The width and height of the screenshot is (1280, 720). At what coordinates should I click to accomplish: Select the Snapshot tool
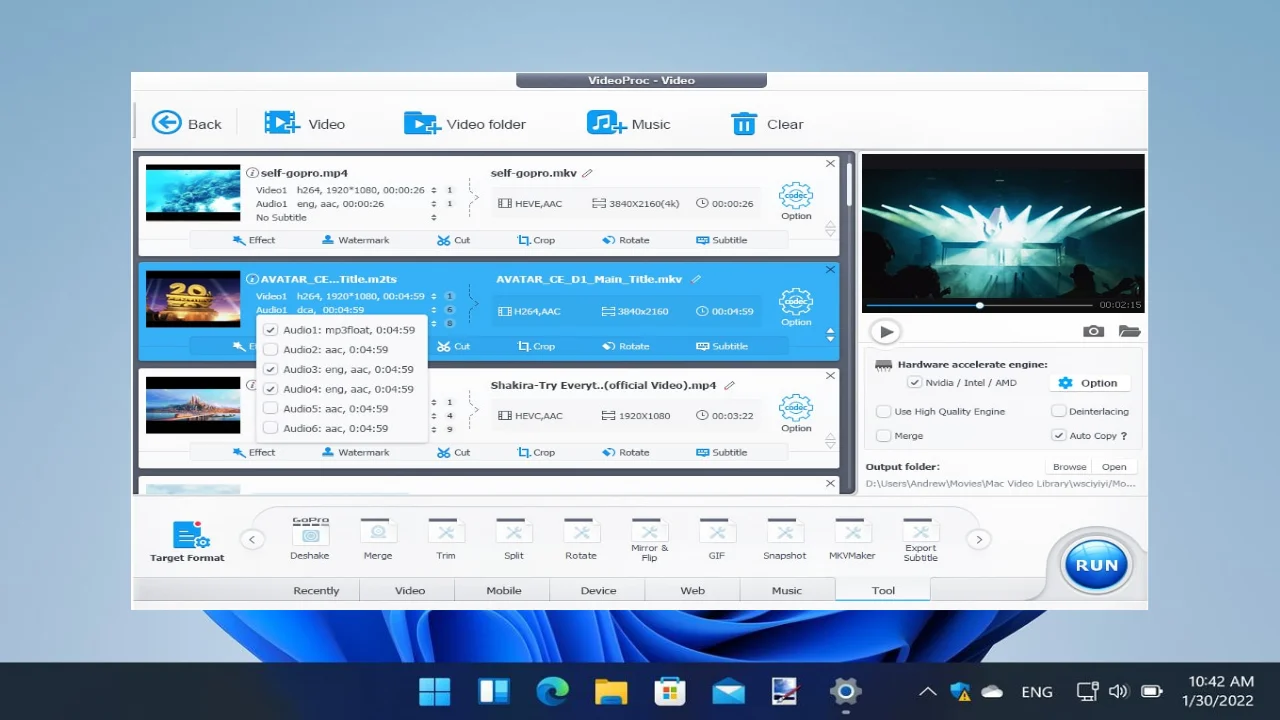pos(785,539)
